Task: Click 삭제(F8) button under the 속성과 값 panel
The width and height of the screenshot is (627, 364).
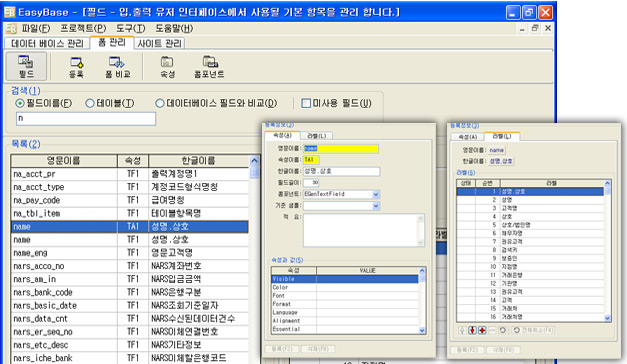Action: [x=318, y=349]
